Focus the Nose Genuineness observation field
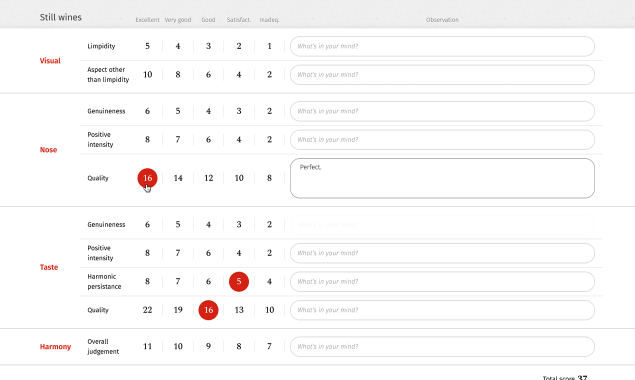The image size is (635, 380). click(x=442, y=111)
